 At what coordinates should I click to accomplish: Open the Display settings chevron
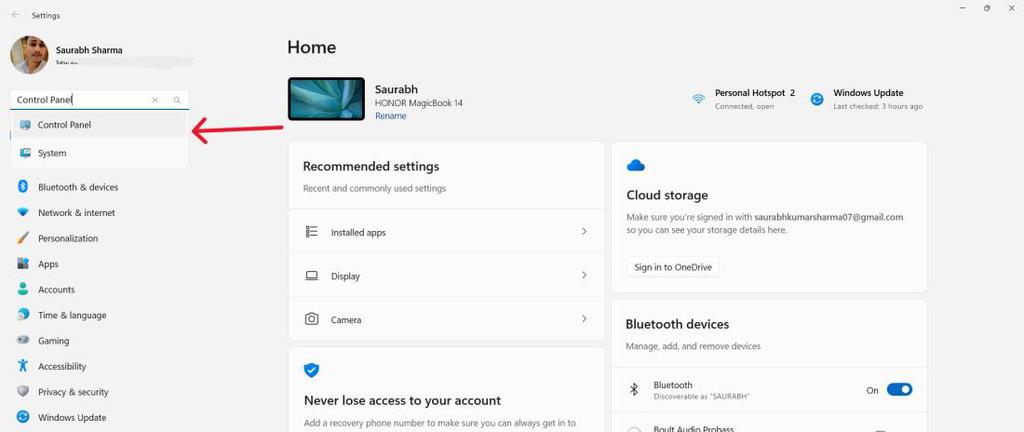click(584, 276)
